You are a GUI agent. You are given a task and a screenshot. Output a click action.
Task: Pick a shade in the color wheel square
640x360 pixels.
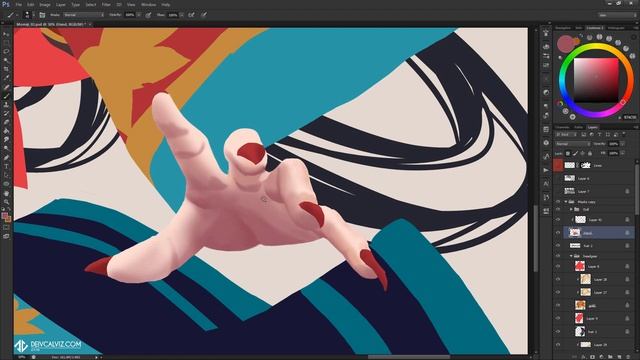coord(596,80)
